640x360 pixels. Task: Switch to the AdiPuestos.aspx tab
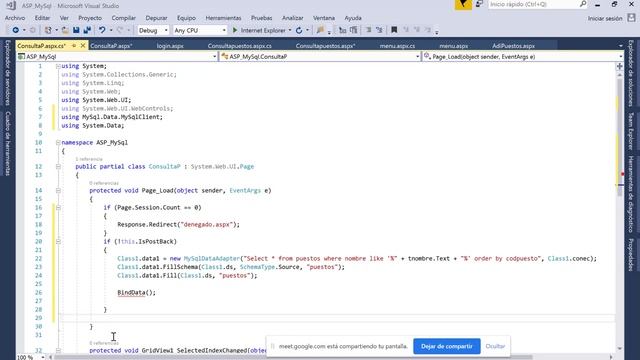tap(513, 46)
